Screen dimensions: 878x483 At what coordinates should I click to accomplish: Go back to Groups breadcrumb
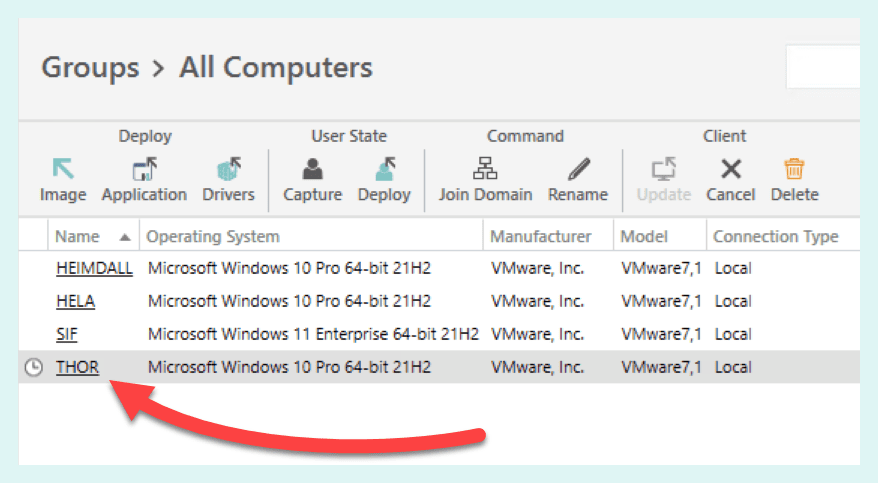tap(90, 68)
